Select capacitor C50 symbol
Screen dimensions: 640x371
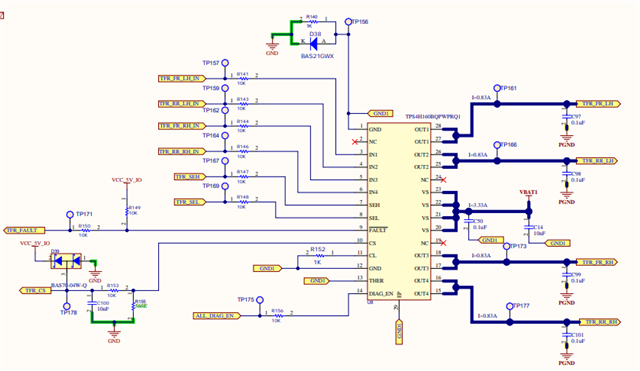point(469,222)
